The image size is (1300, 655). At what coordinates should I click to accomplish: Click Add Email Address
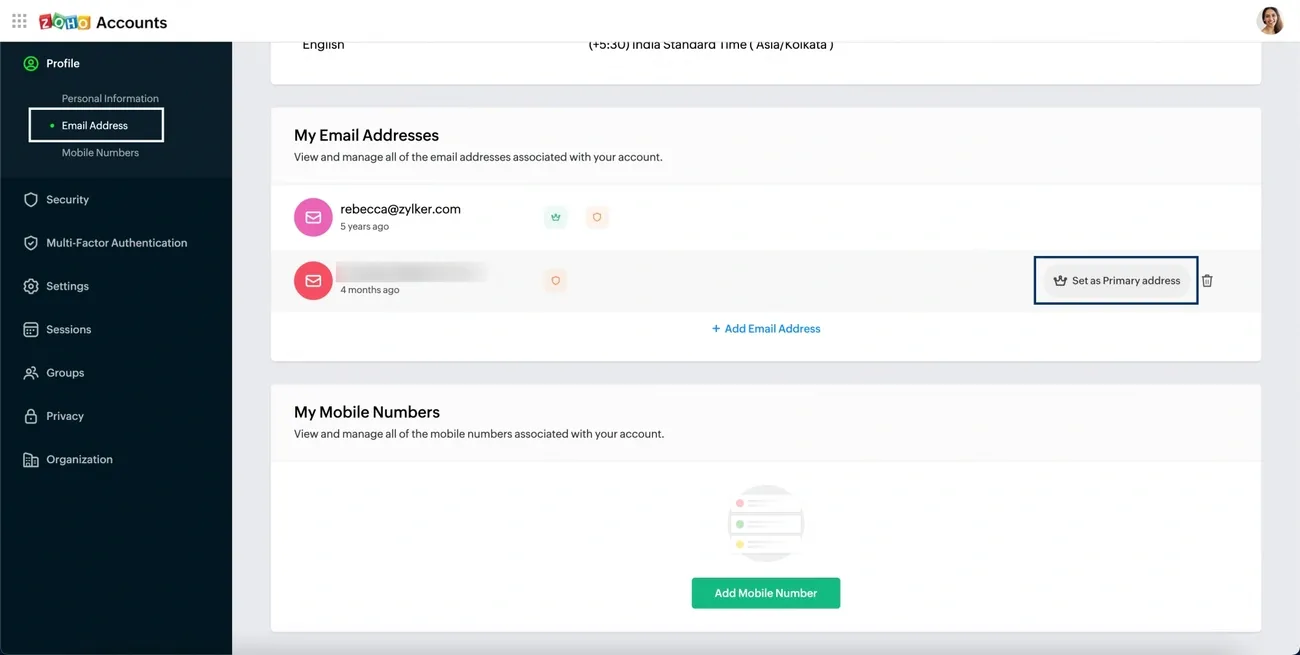(765, 328)
